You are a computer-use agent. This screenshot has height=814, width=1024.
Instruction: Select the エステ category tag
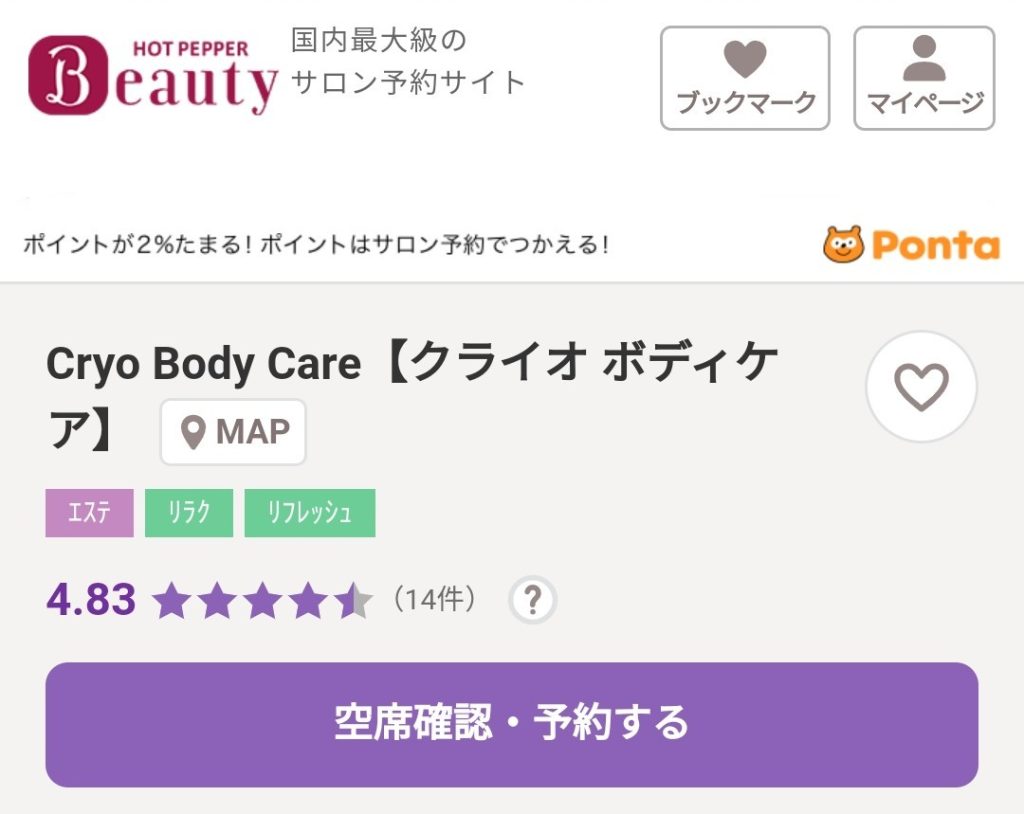tap(89, 512)
